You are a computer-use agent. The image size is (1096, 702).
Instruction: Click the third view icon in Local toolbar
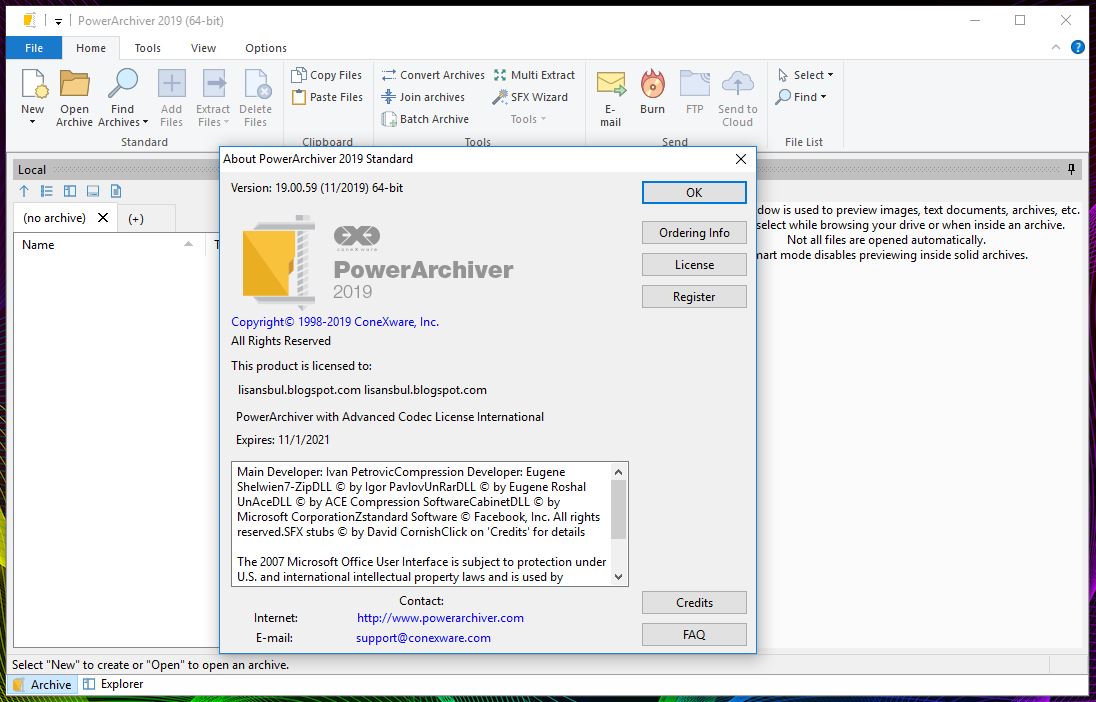click(x=70, y=191)
